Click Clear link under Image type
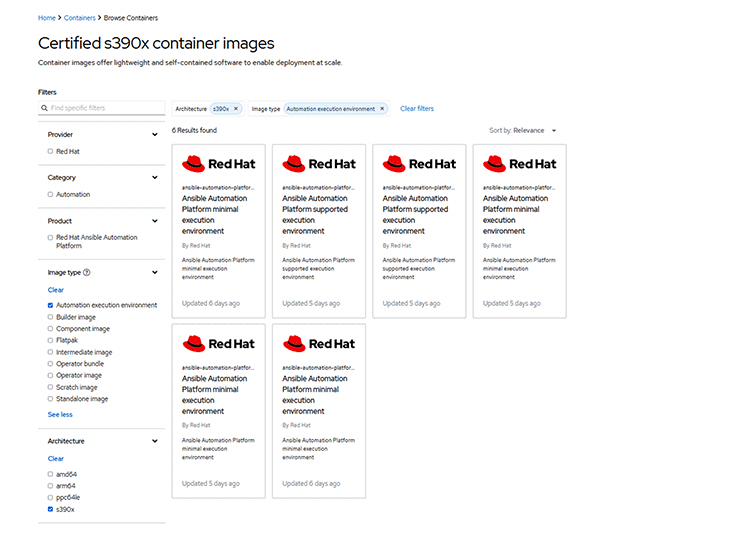Screen dimensions: 744x533 click(56, 290)
